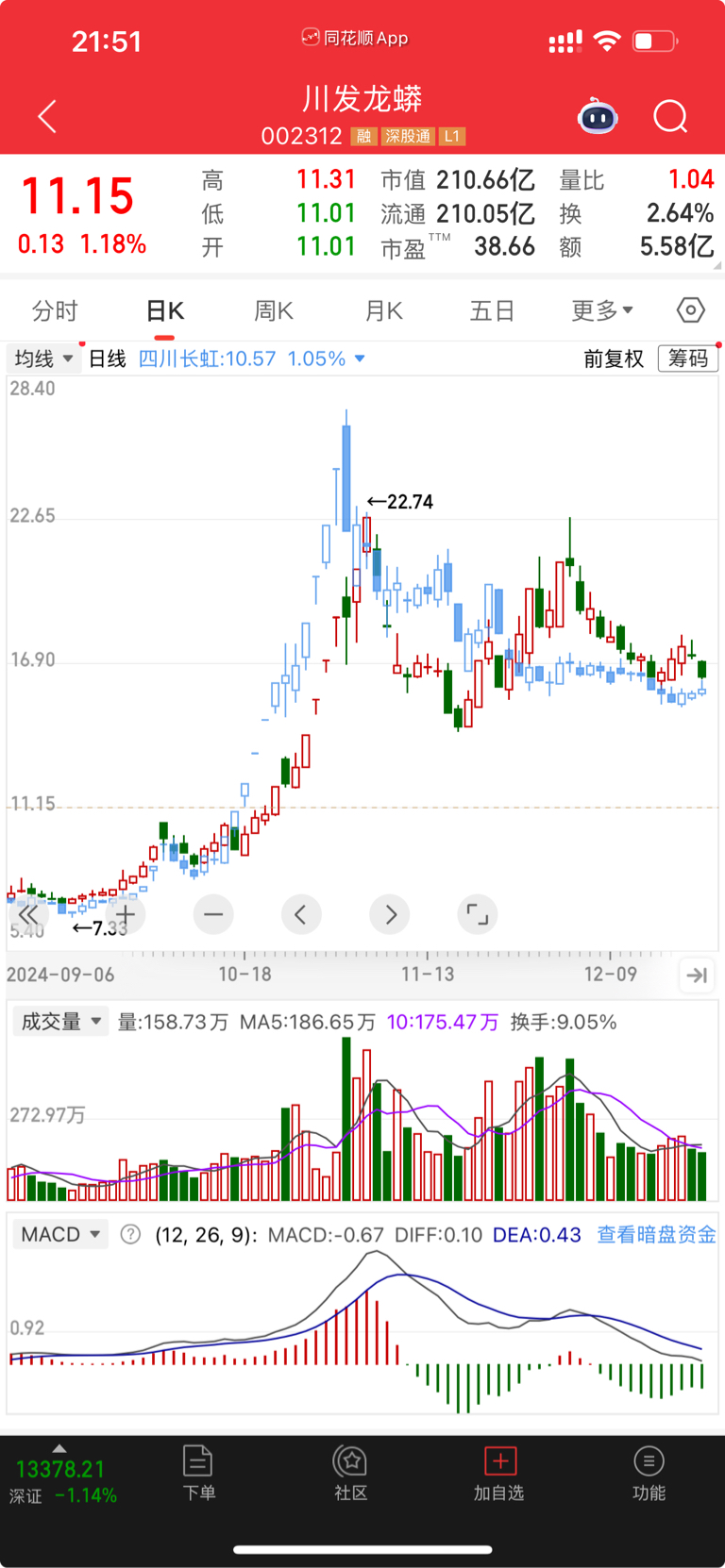Tap the 7.33 low price marker

[100, 928]
